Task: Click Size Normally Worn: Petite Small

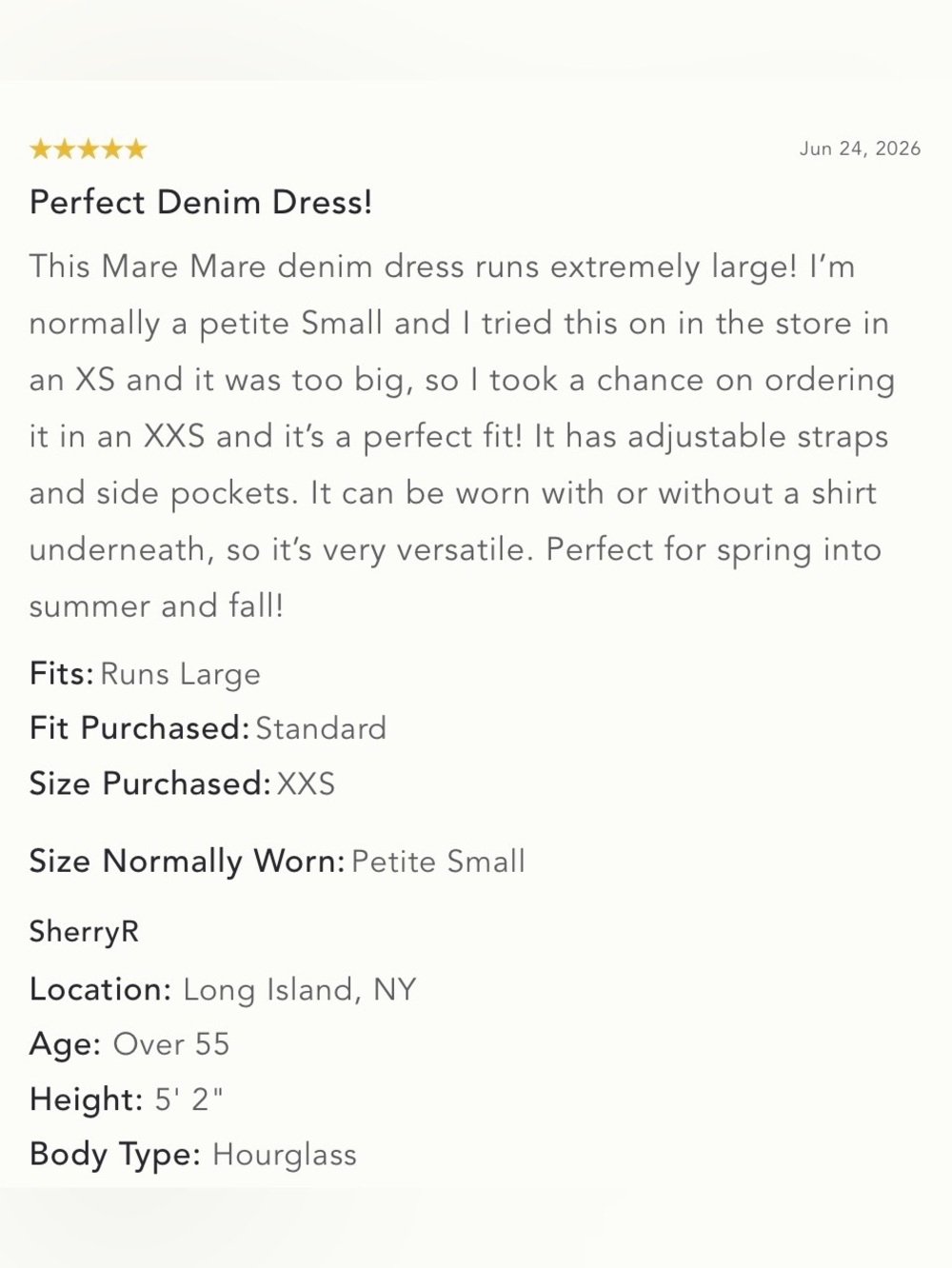Action: click(277, 862)
